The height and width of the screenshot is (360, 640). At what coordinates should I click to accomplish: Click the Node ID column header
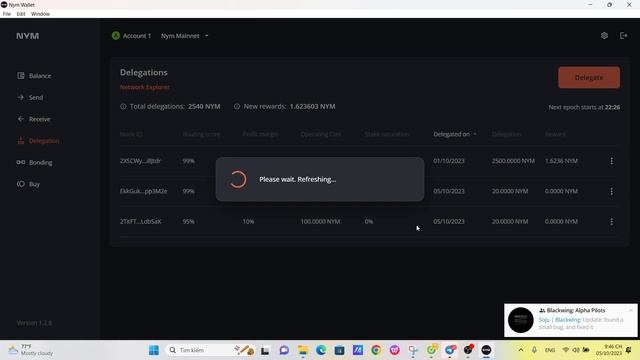coord(131,134)
